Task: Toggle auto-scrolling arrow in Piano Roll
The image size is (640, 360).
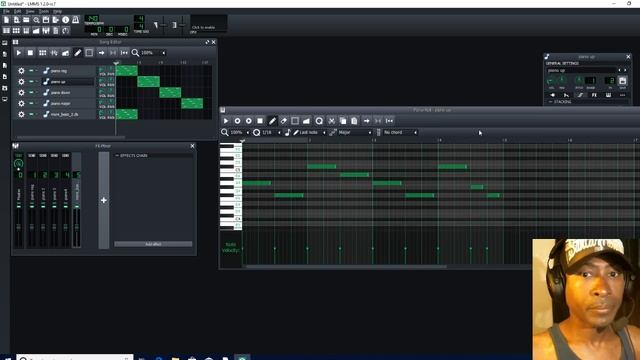Action: point(367,121)
